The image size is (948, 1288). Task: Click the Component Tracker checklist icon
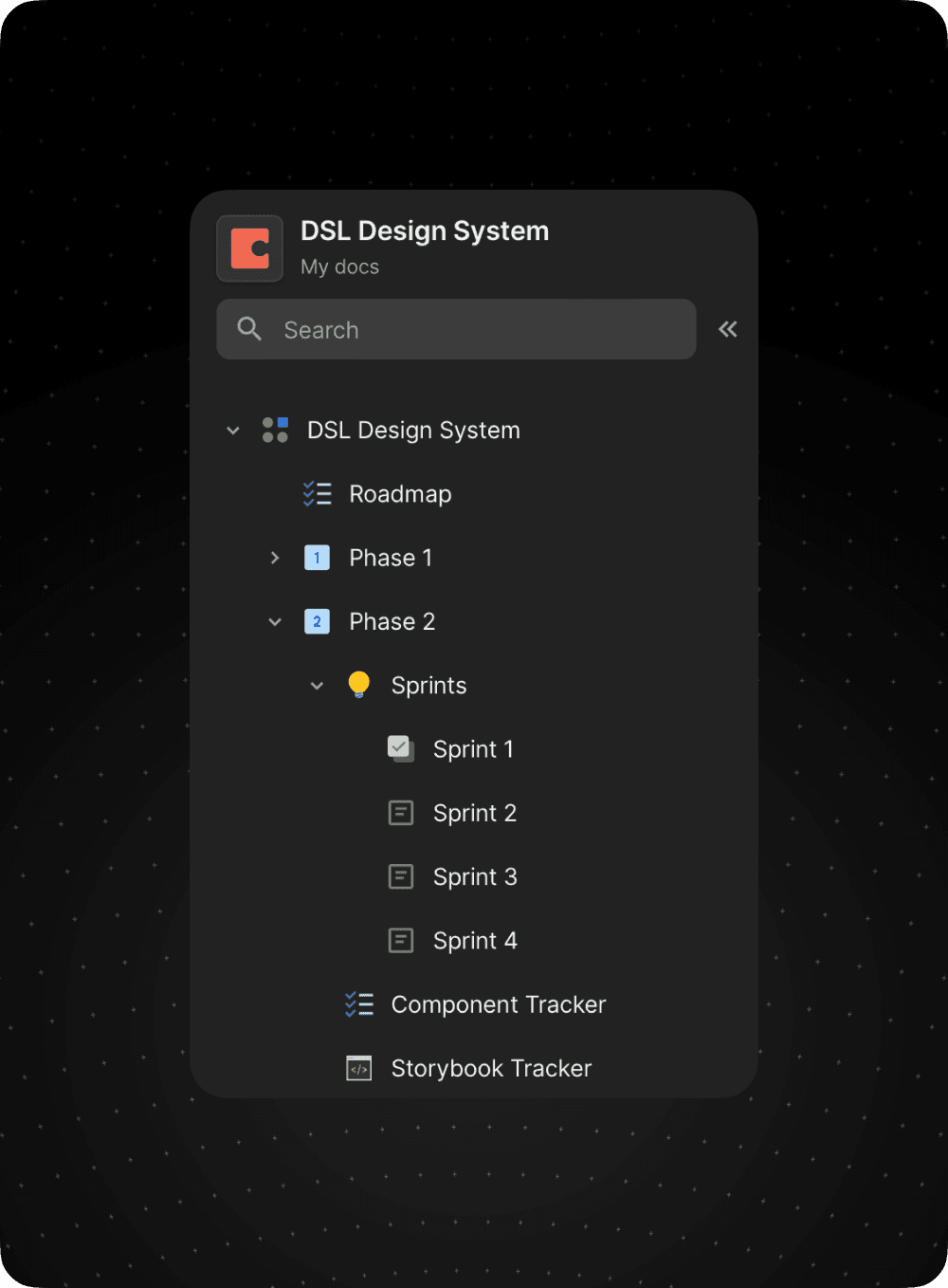click(x=359, y=1004)
